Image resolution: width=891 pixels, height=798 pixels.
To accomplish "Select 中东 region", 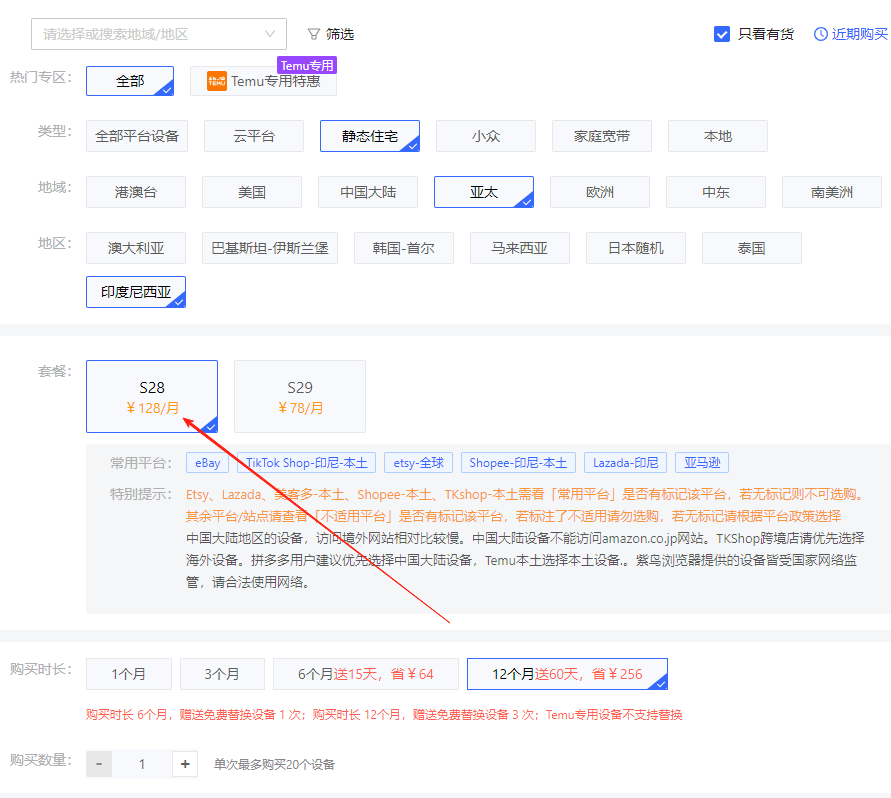I will point(715,192).
